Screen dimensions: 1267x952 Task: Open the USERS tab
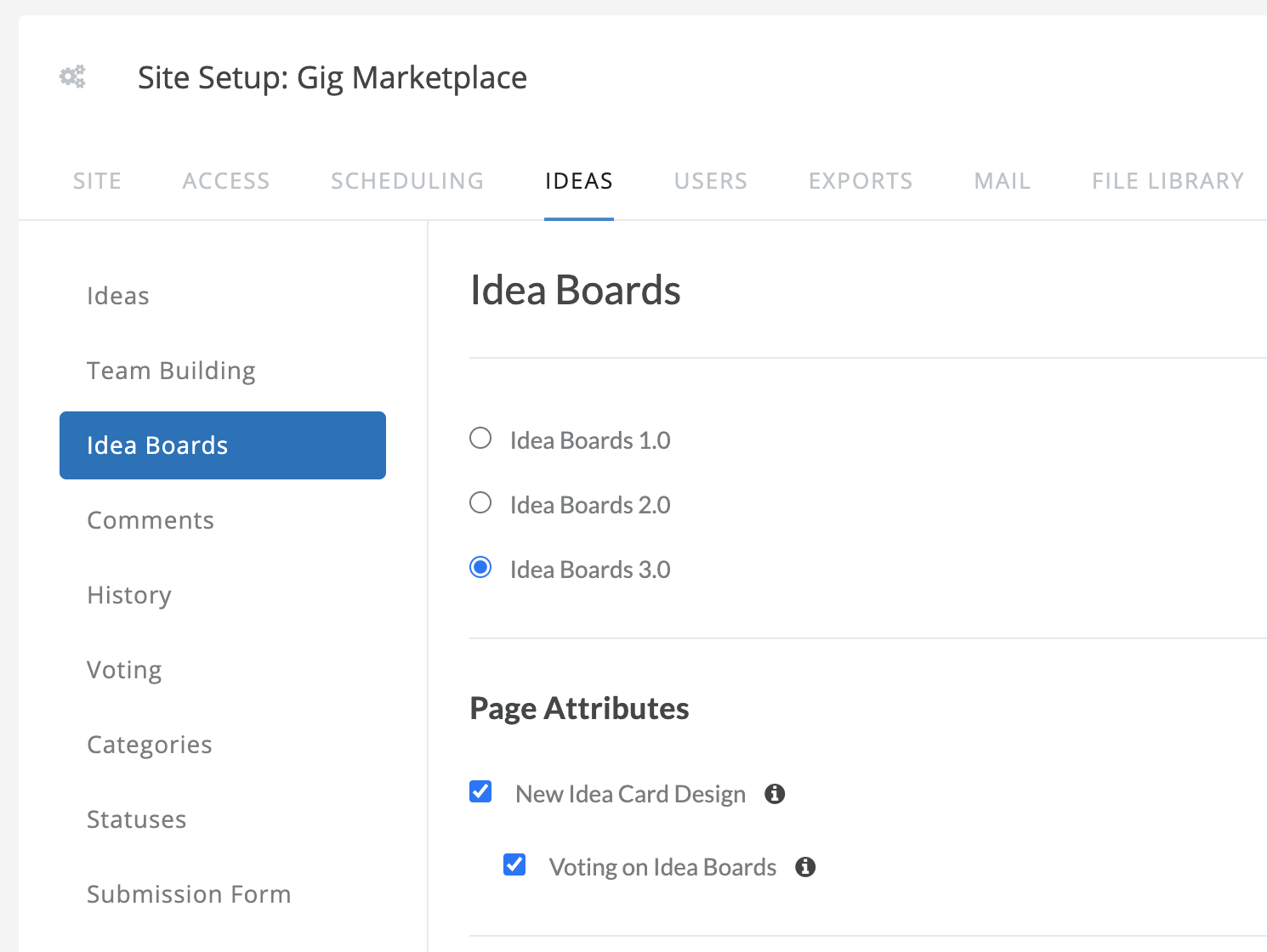point(711,181)
